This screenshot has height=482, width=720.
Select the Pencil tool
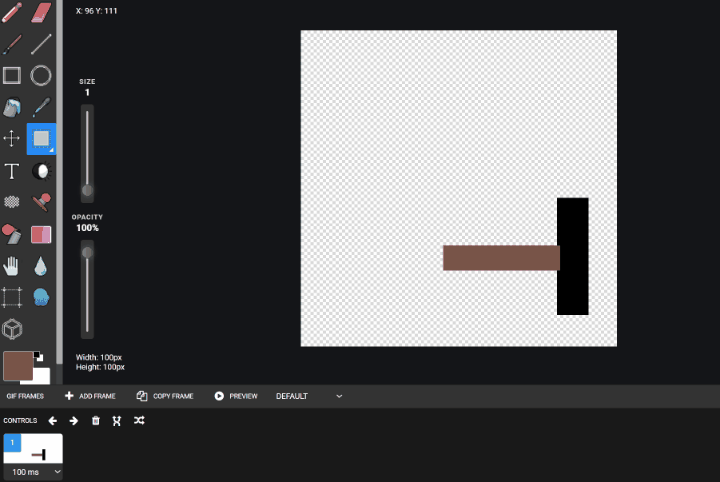click(12, 12)
